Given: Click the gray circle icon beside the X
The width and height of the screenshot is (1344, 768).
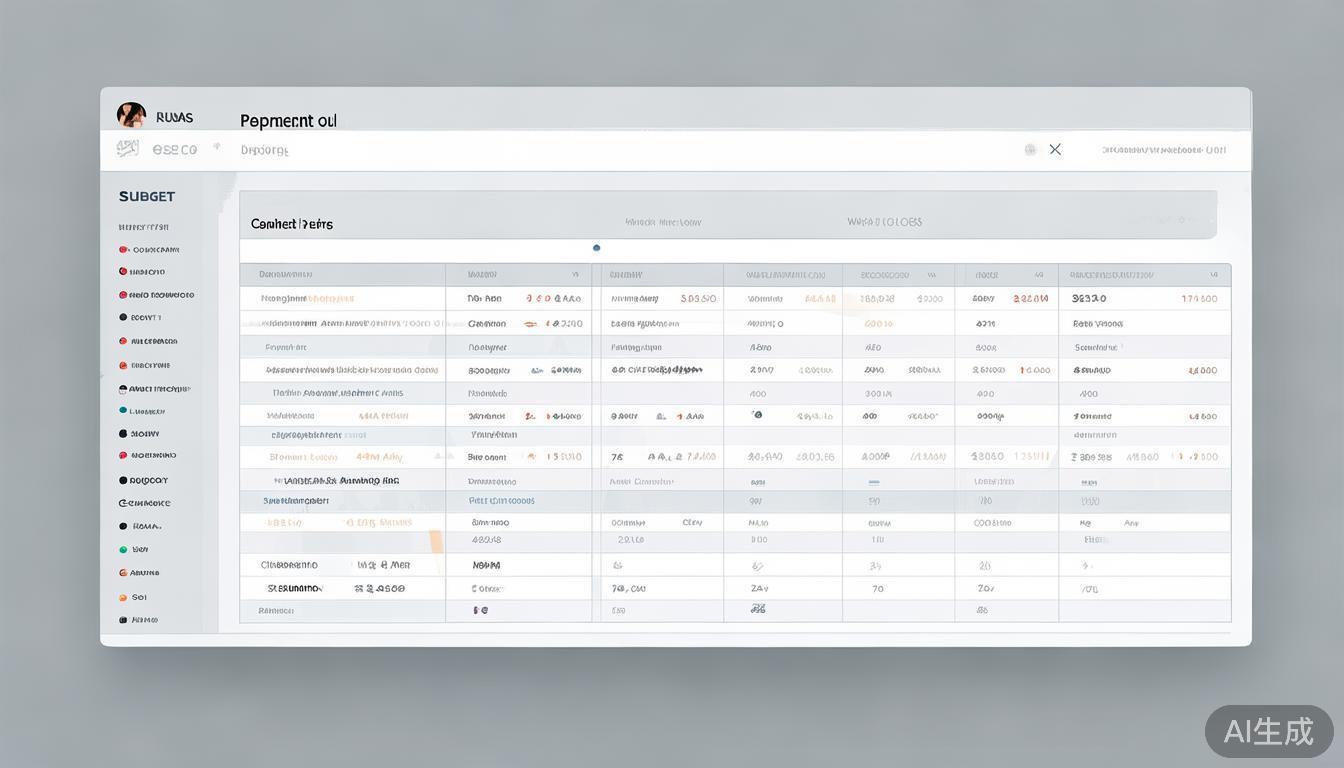Looking at the screenshot, I should click(x=1030, y=150).
